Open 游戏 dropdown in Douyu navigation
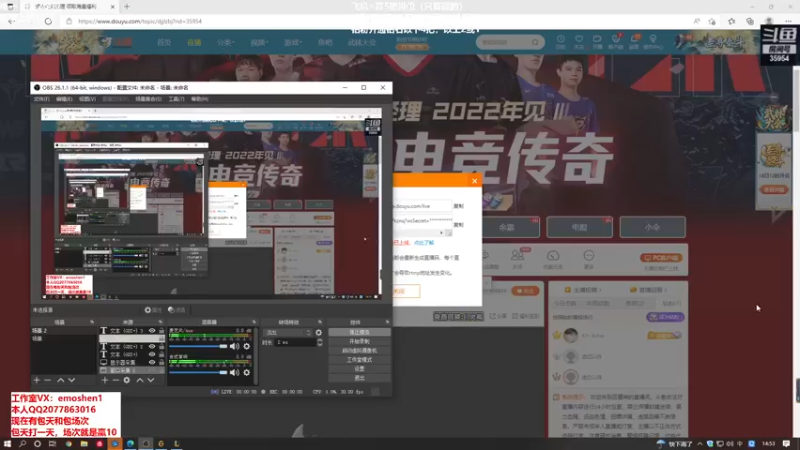Image resolution: width=800 pixels, height=450 pixels. 292,42
